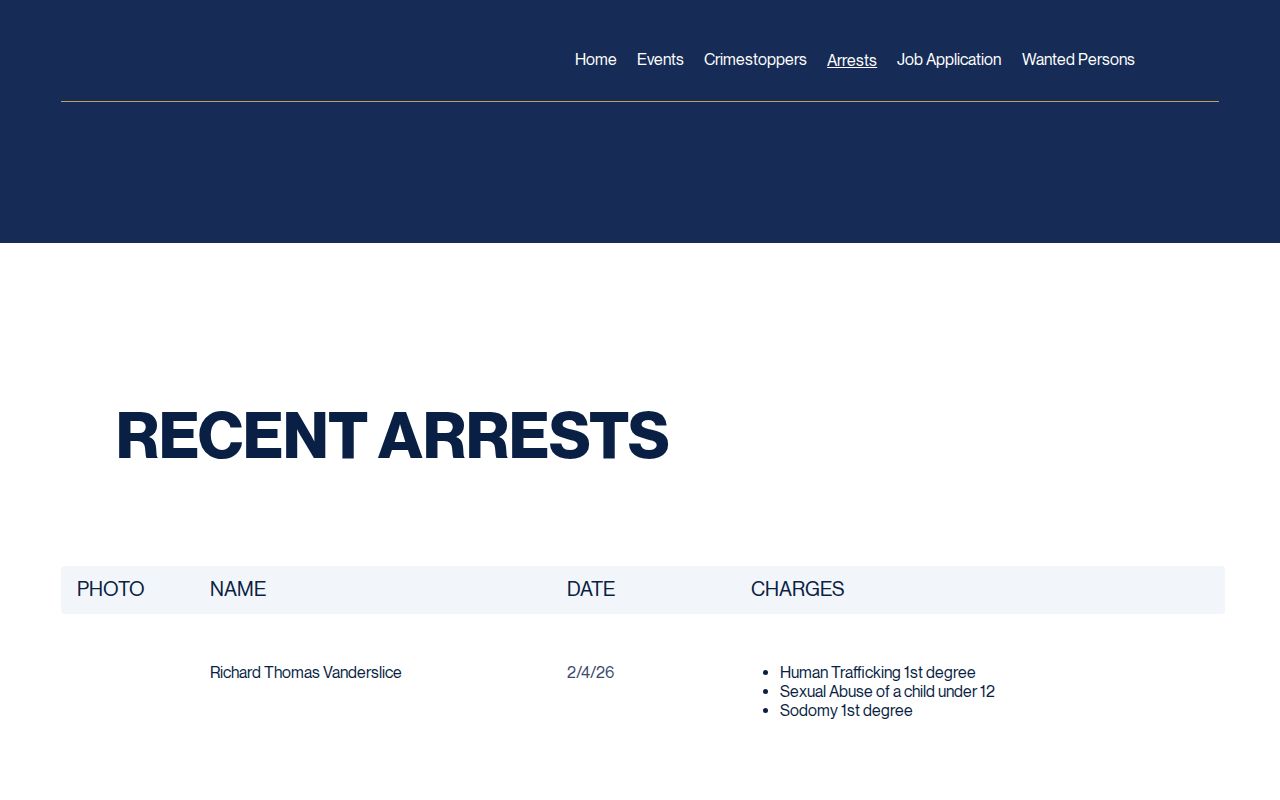
Task: Open the Home navigation link
Action: pos(595,60)
